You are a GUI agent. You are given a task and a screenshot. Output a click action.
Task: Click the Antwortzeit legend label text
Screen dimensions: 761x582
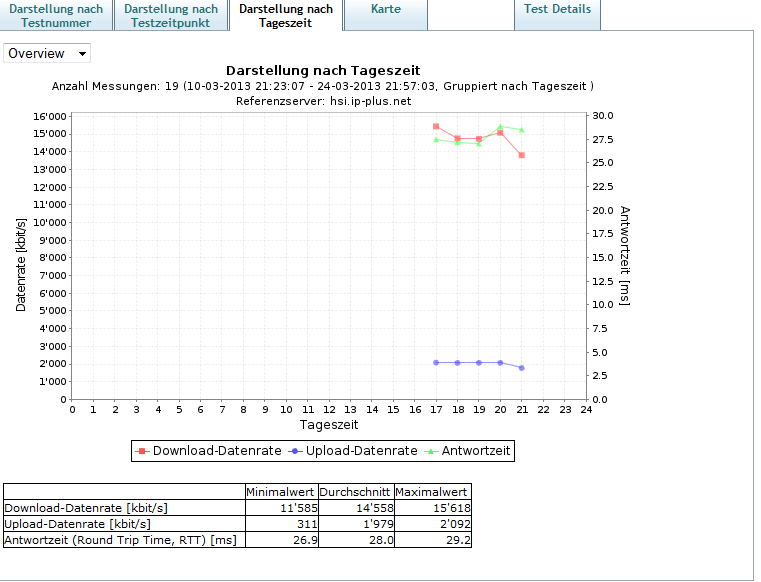pos(476,451)
